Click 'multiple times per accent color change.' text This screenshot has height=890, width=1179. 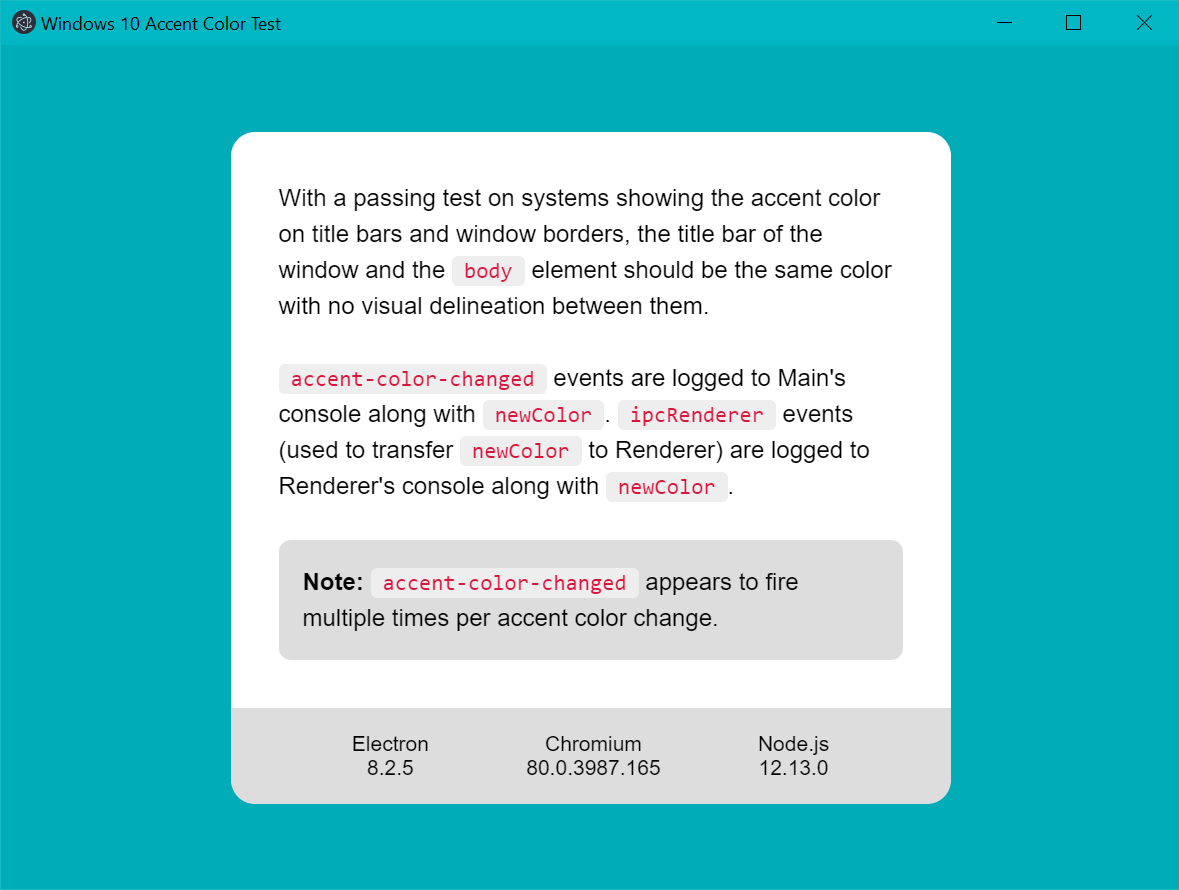pos(511,619)
